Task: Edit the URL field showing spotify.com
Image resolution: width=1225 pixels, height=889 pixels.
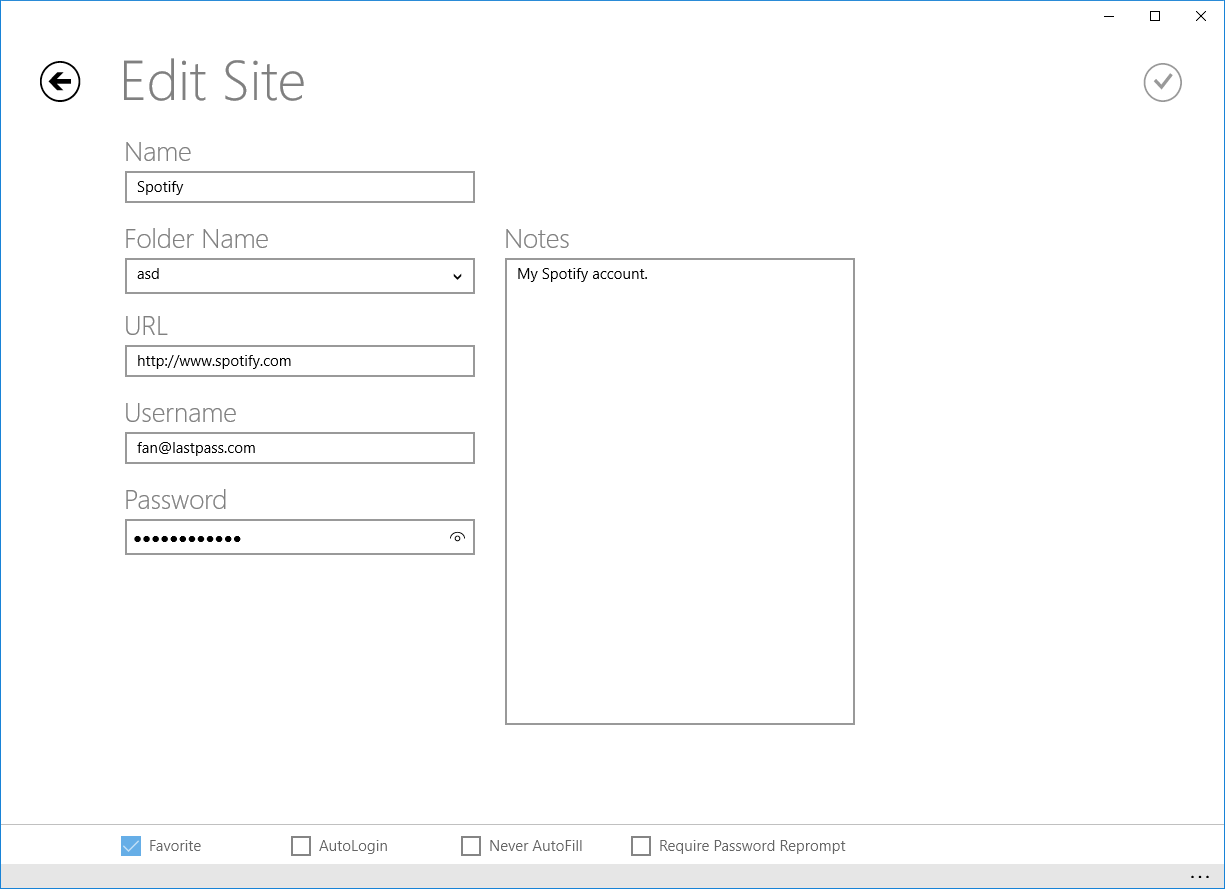Action: click(x=300, y=361)
